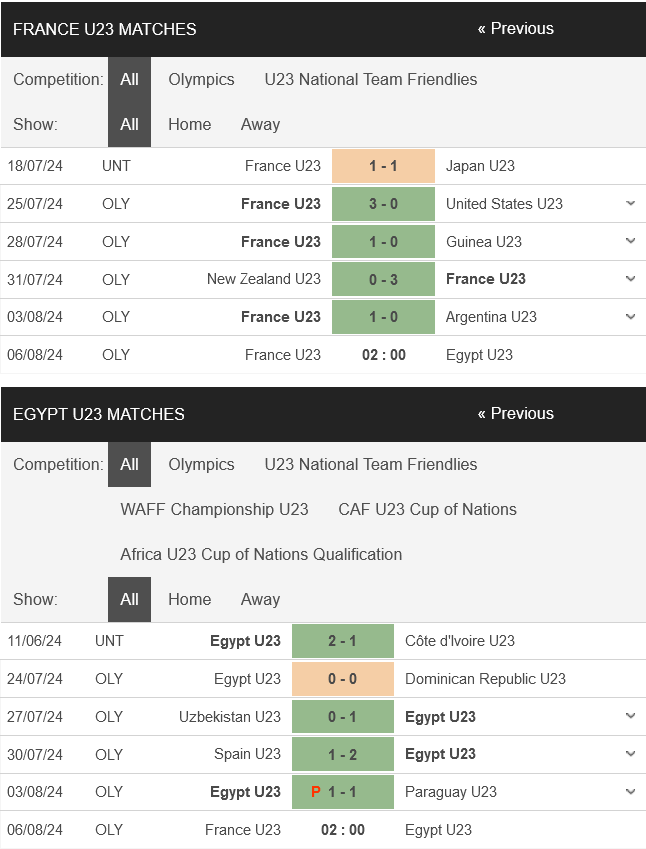The image size is (646, 849).
Task: Expand Uzbekistan U23 vs Egypt U23 chevron
Action: [630, 716]
